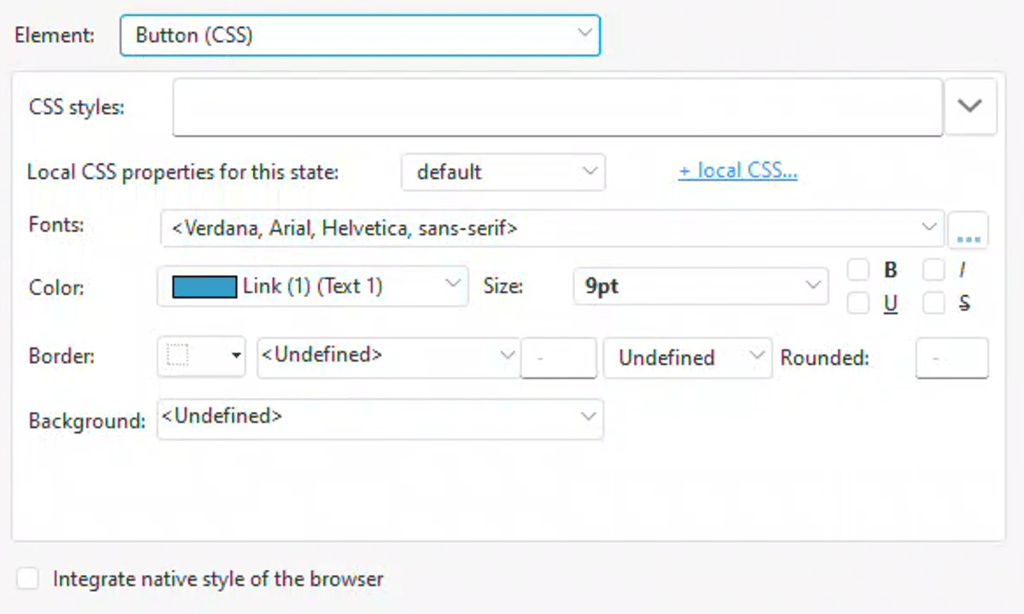Expand the state dropdown set to default
Viewport: 1024px width, 614px height.
tap(503, 172)
